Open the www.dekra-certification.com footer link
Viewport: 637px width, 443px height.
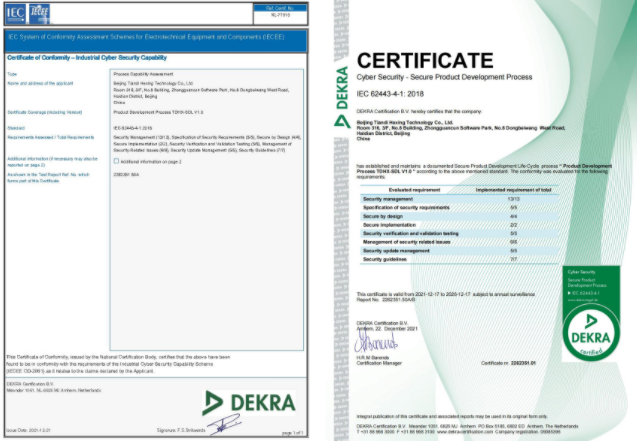[464, 432]
